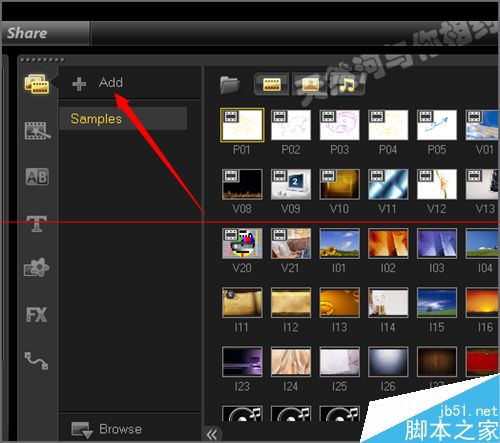
Task: Select the I16 sunset image thumbnail
Action: pyautogui.click(x=482, y=303)
